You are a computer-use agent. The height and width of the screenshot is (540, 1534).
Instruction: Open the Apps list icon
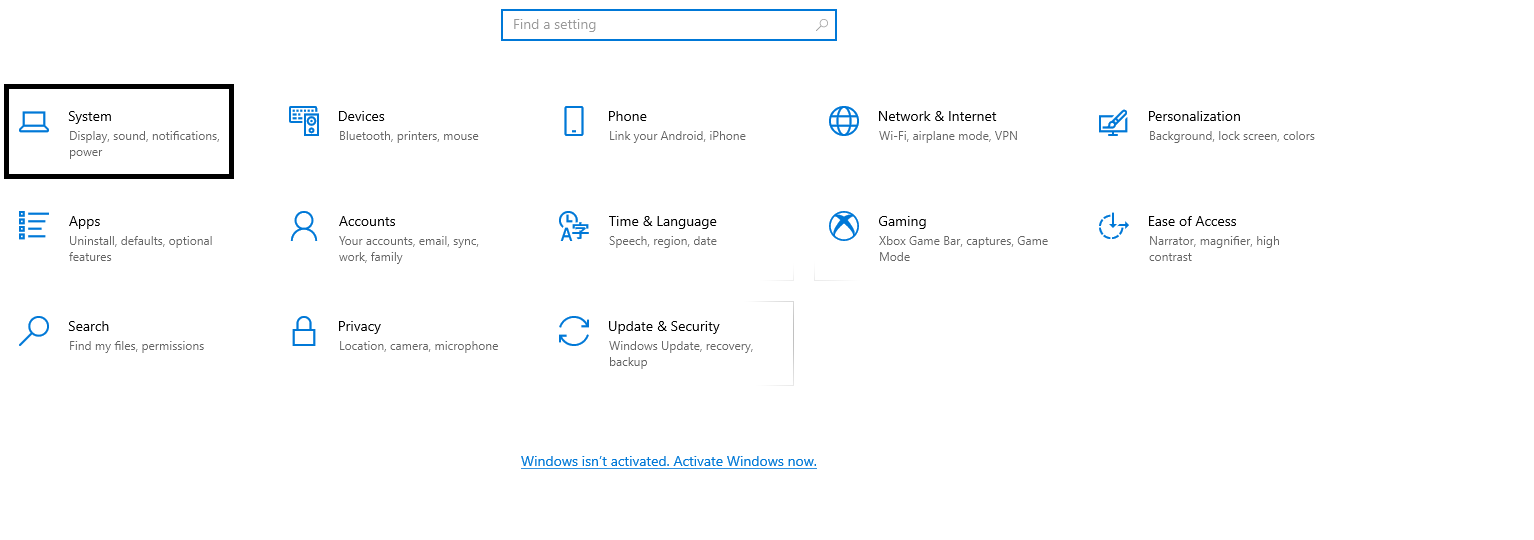coord(33,225)
